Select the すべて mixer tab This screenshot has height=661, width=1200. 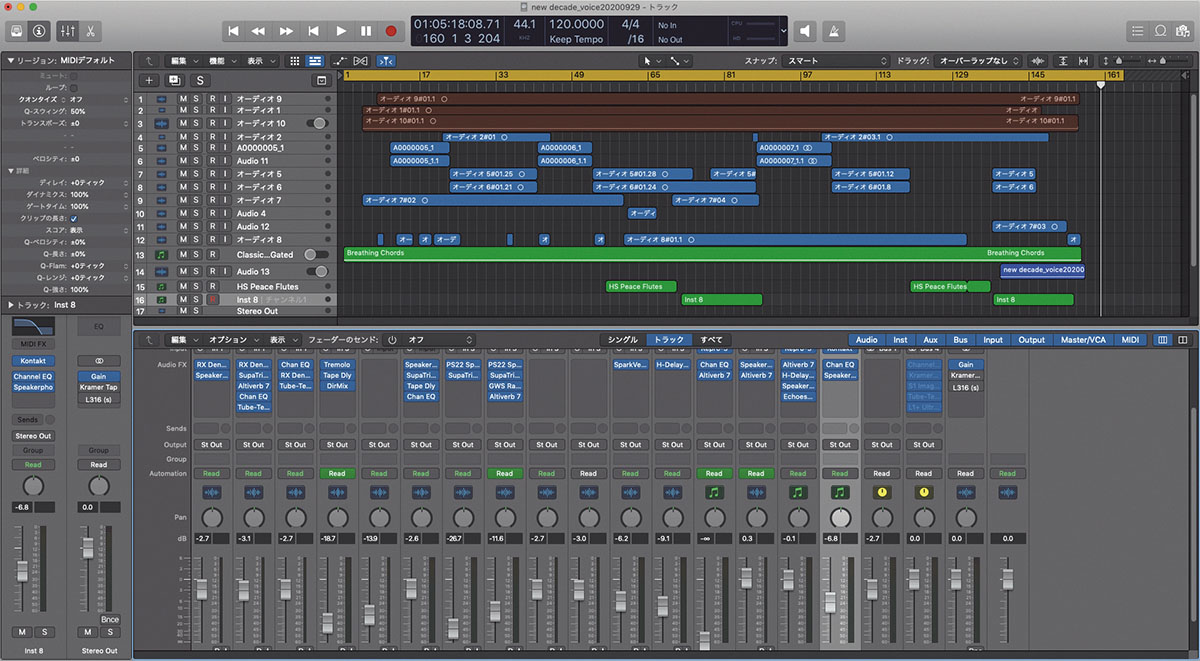(x=711, y=340)
